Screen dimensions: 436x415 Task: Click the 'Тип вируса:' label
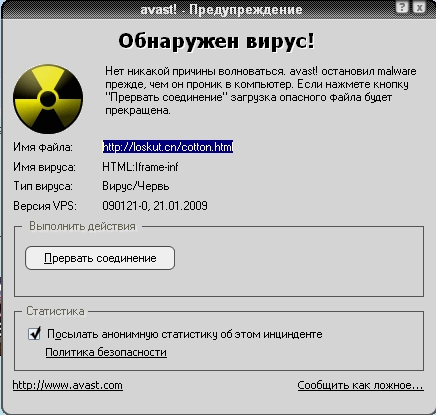pyautogui.click(x=43, y=186)
